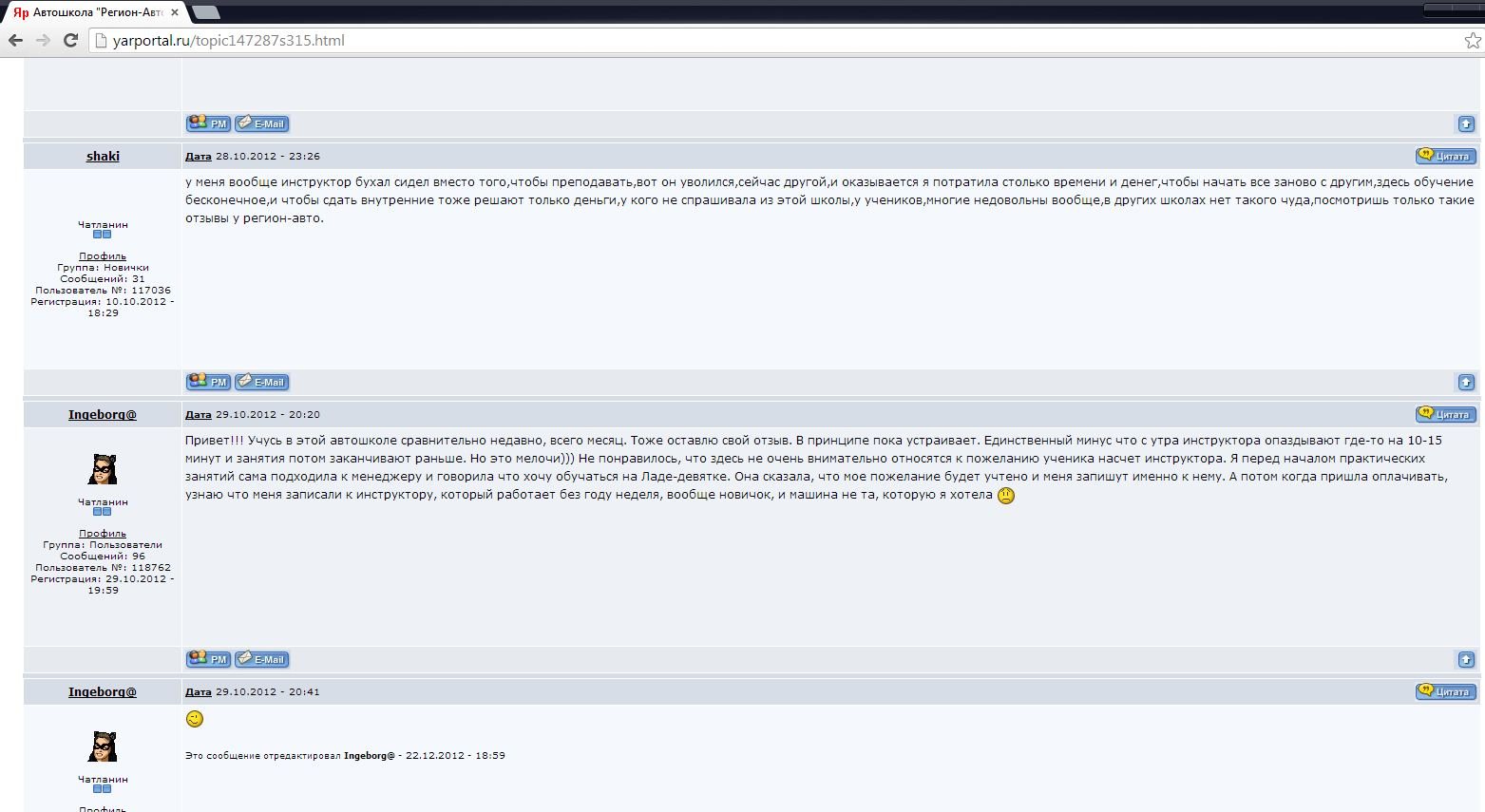Open Профиль link under shaki
1485x812 pixels.
point(103,256)
